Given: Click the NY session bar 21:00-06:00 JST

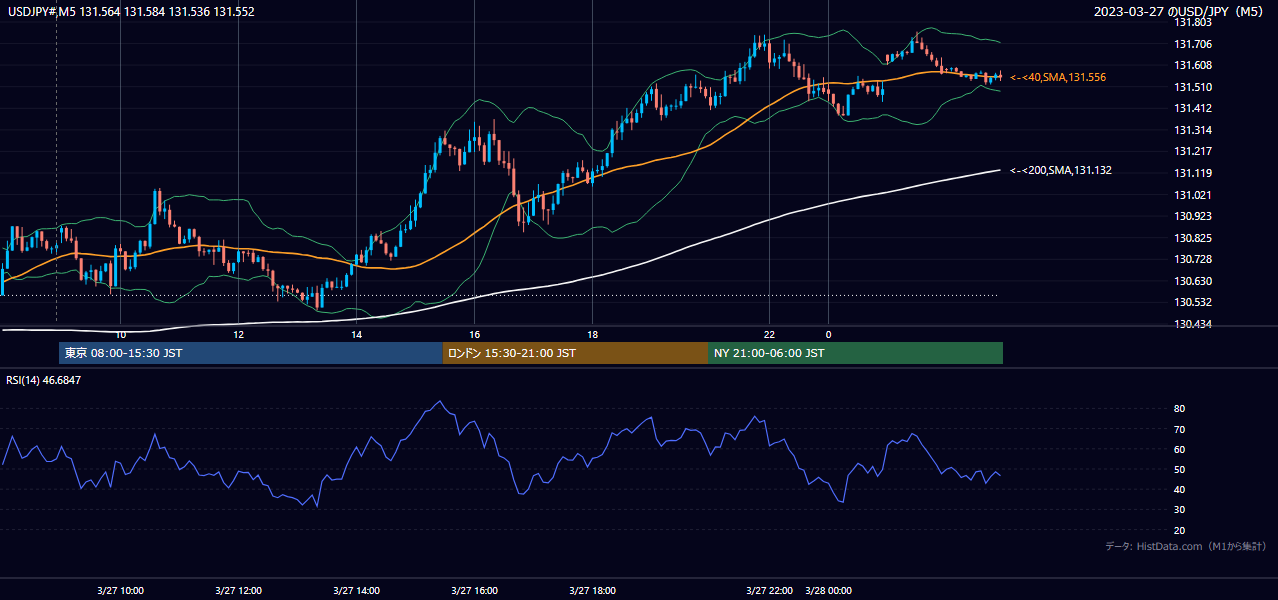Looking at the screenshot, I should pyautogui.click(x=855, y=353).
